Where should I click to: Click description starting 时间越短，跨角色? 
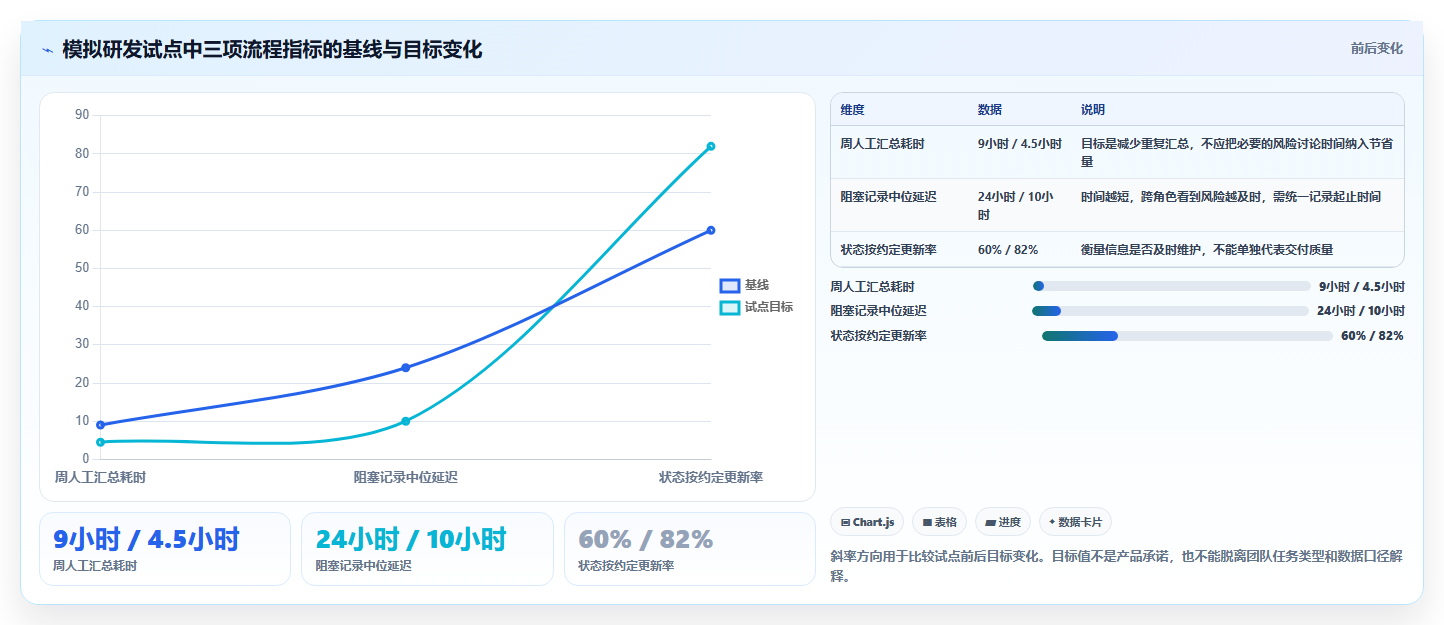[1231, 197]
